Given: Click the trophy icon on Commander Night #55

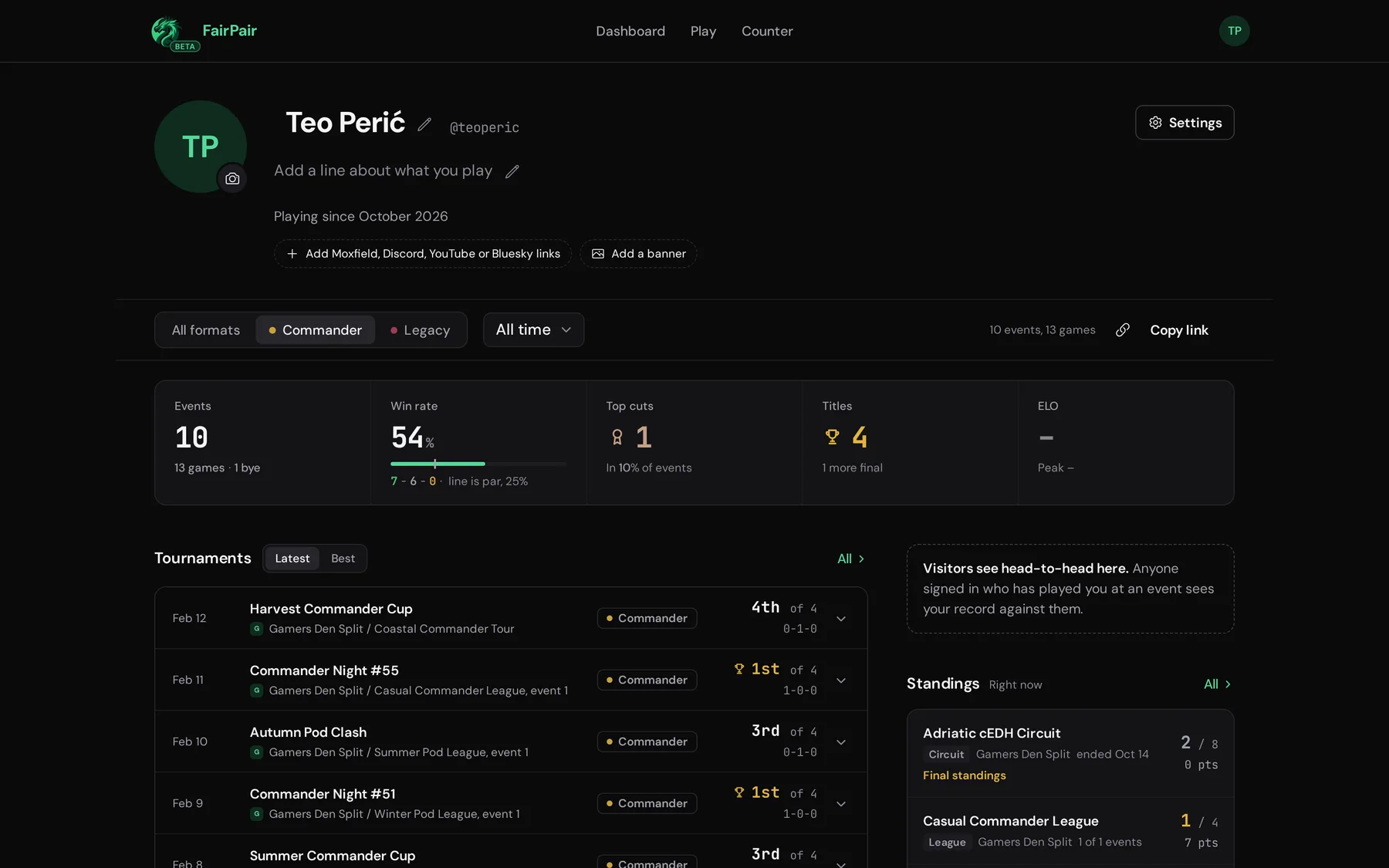Looking at the screenshot, I should (739, 669).
